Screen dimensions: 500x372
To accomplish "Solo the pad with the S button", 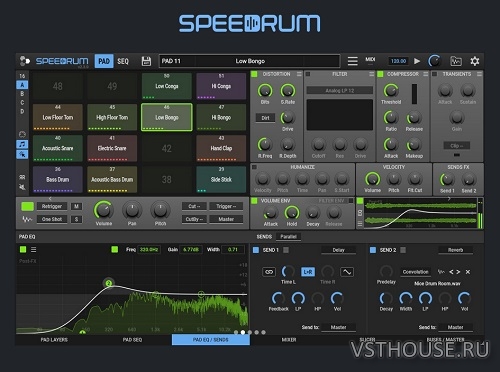I will pos(76,219).
